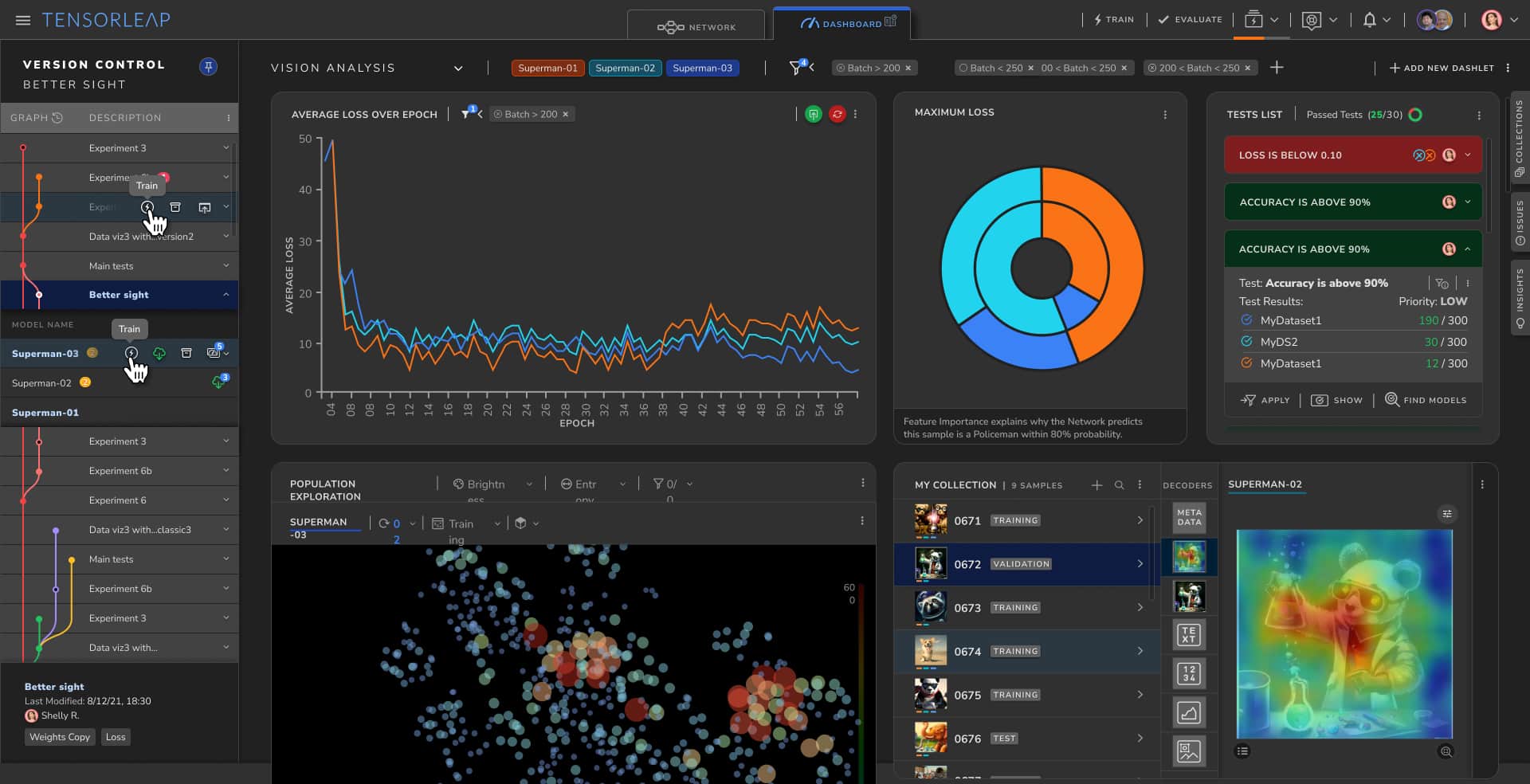Select the Text decoder icon

[x=1189, y=635]
